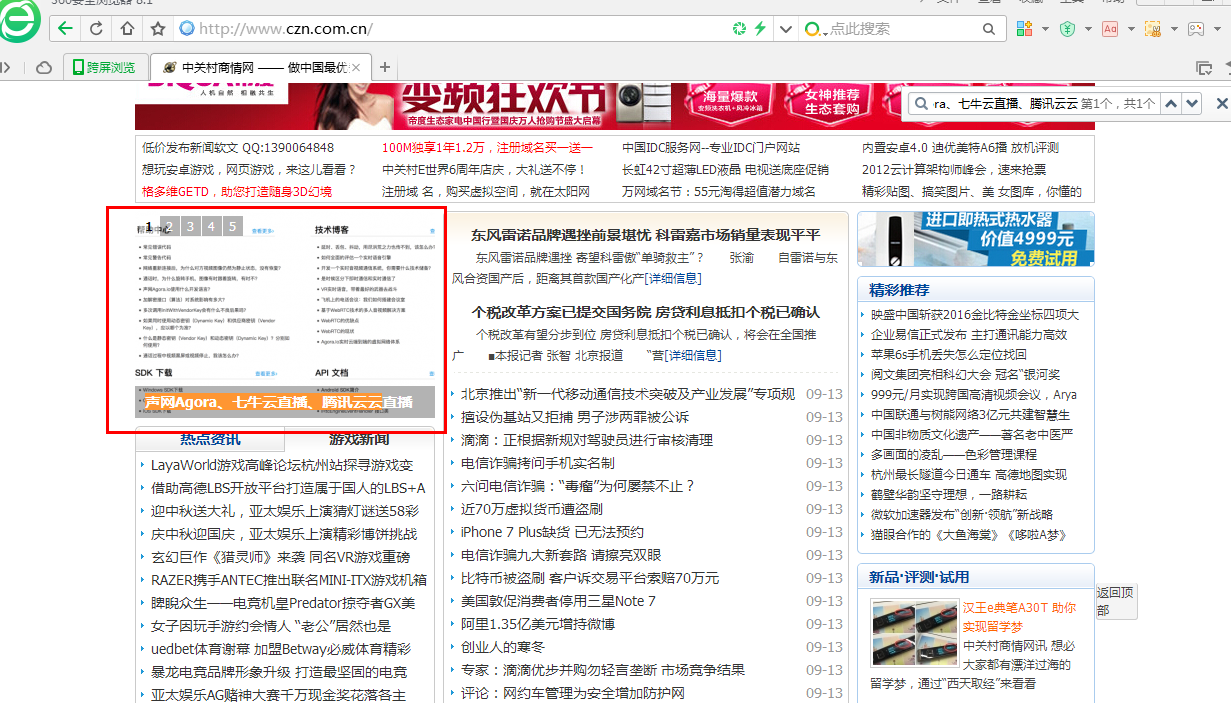The width and height of the screenshot is (1231, 703).
Task: Click the blue site info icon before the URL
Action: [x=186, y=28]
